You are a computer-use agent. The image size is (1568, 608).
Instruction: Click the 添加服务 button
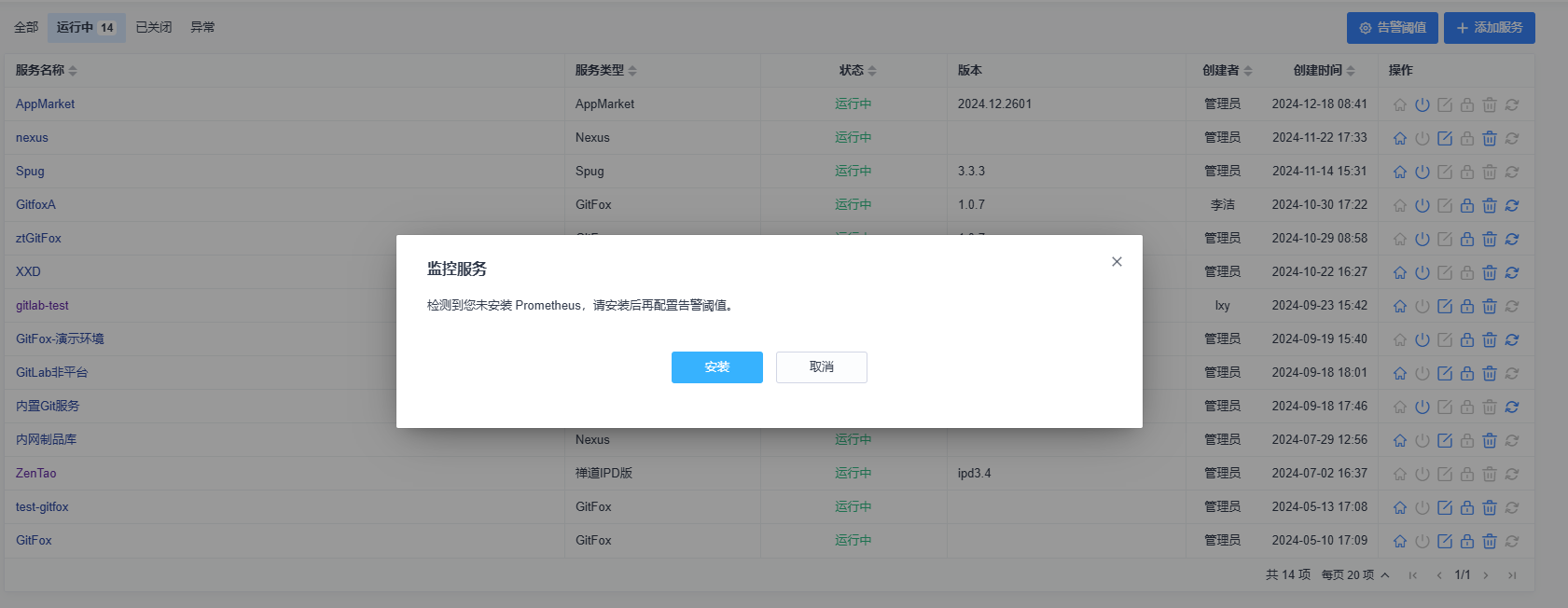pyautogui.click(x=1489, y=28)
